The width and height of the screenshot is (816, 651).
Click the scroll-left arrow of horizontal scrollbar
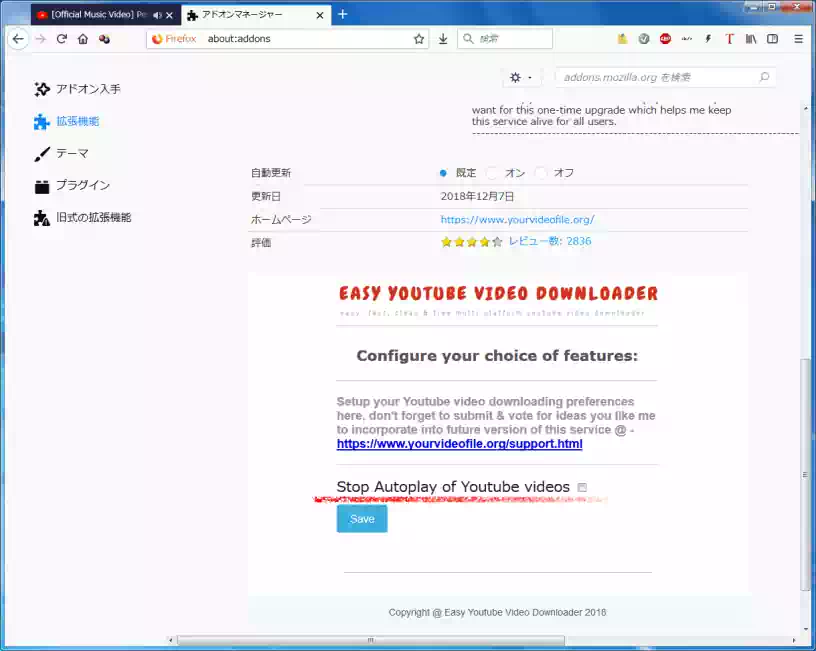(171, 640)
